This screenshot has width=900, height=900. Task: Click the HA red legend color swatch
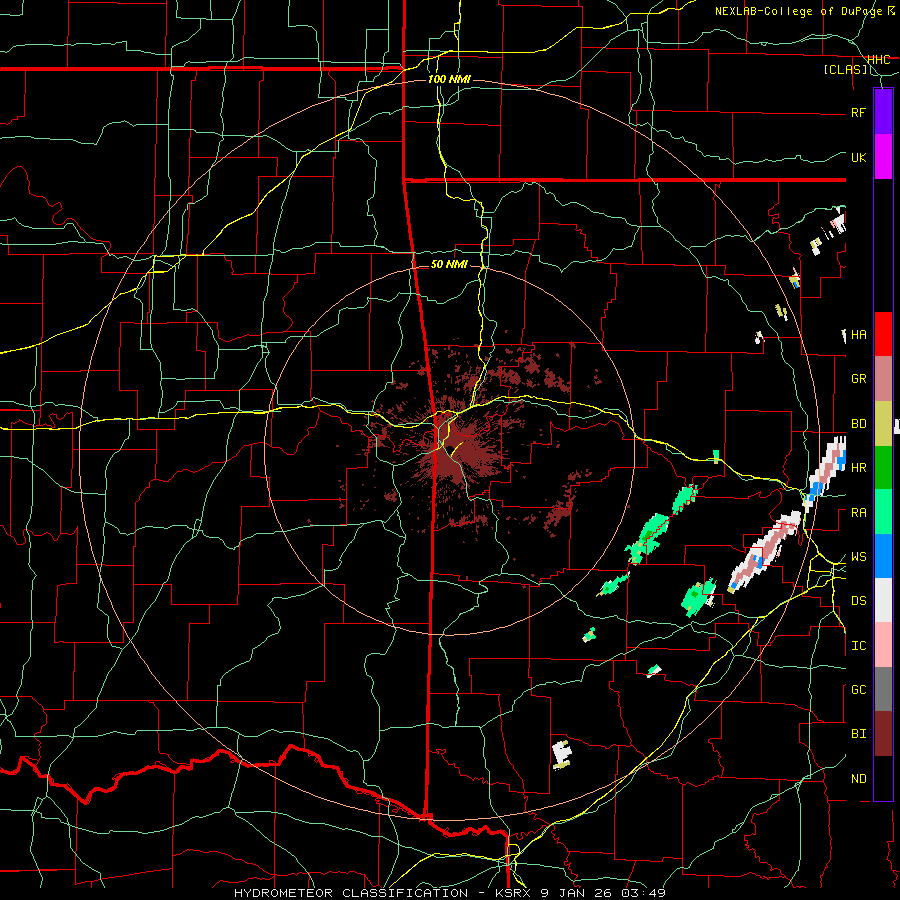[883, 334]
